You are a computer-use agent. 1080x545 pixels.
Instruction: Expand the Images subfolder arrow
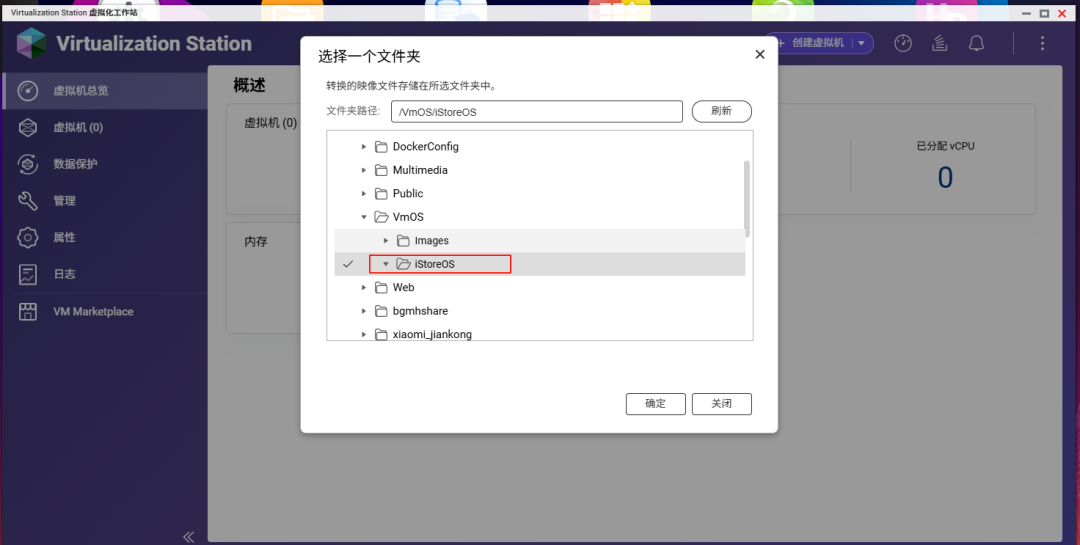386,240
